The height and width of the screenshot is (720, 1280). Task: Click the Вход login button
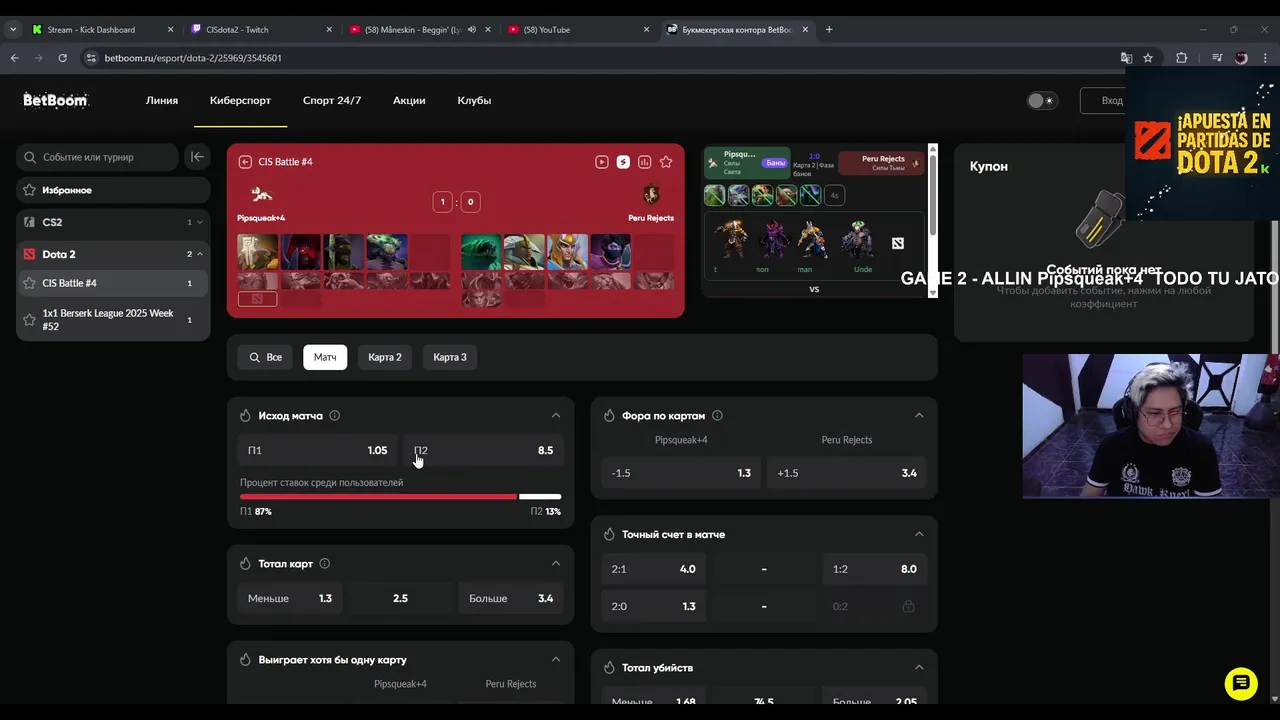(1104, 100)
